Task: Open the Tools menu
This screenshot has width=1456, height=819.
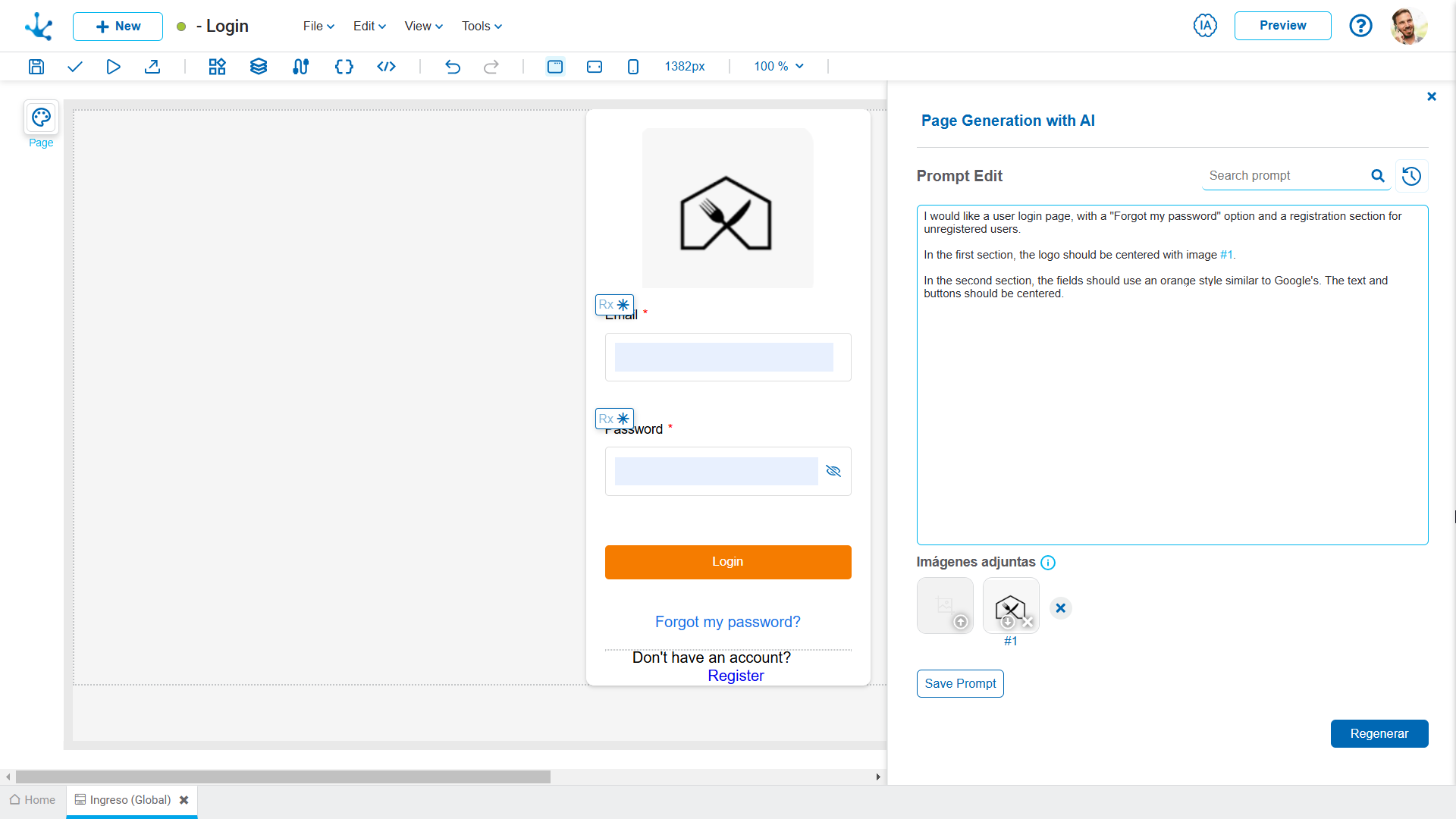Action: point(480,26)
